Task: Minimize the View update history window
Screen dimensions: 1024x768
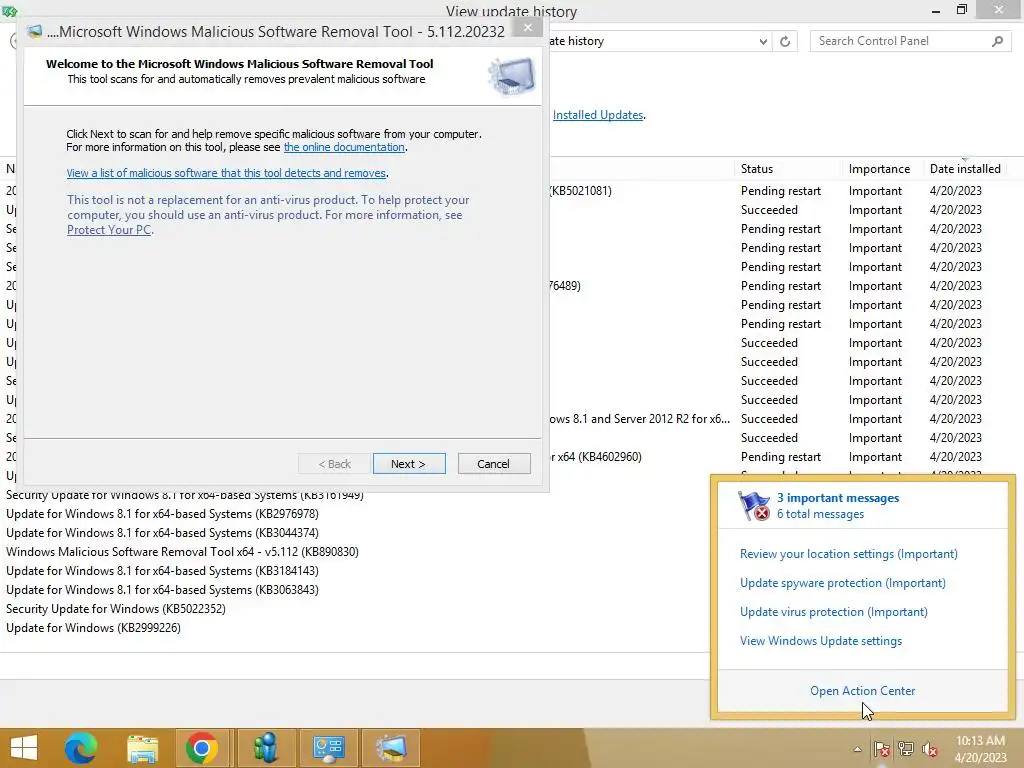Action: 936,10
